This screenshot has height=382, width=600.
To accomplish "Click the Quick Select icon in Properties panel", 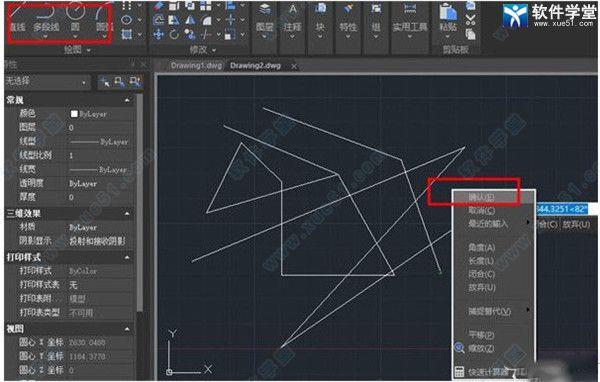I will coord(135,82).
